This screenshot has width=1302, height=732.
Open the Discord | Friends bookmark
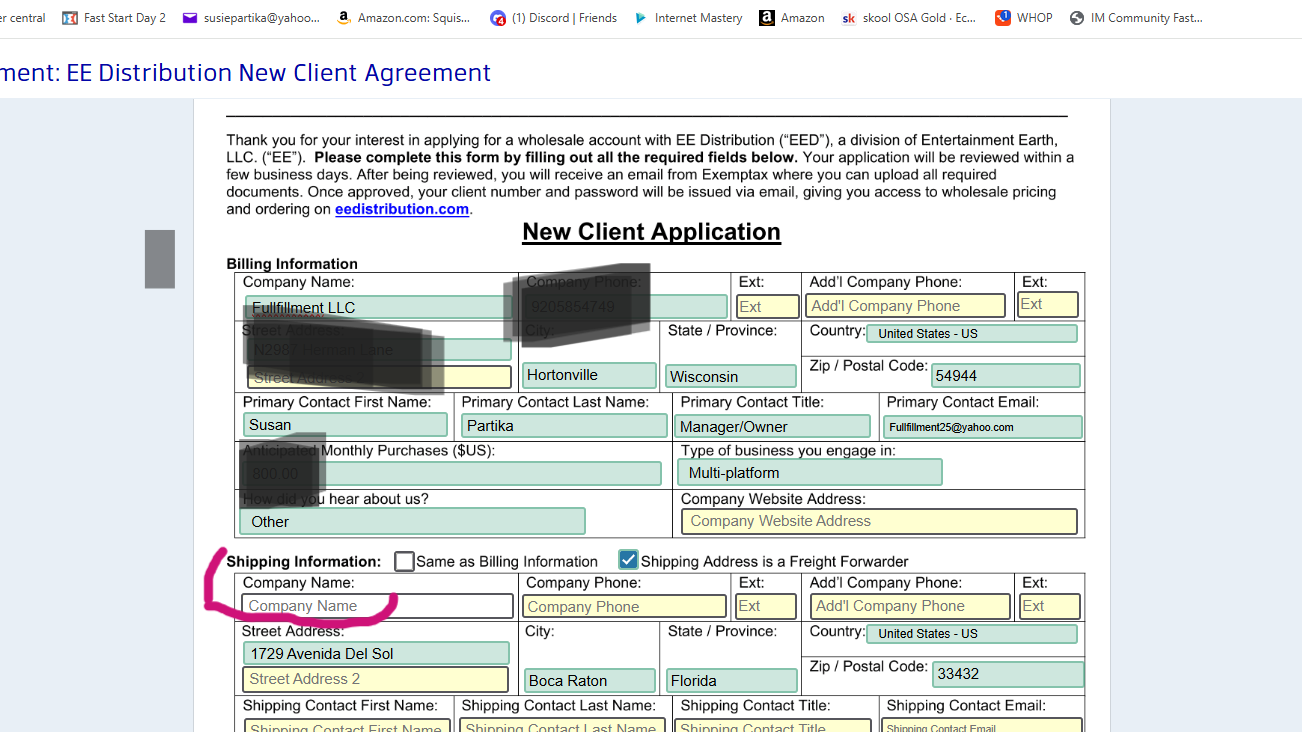553,18
